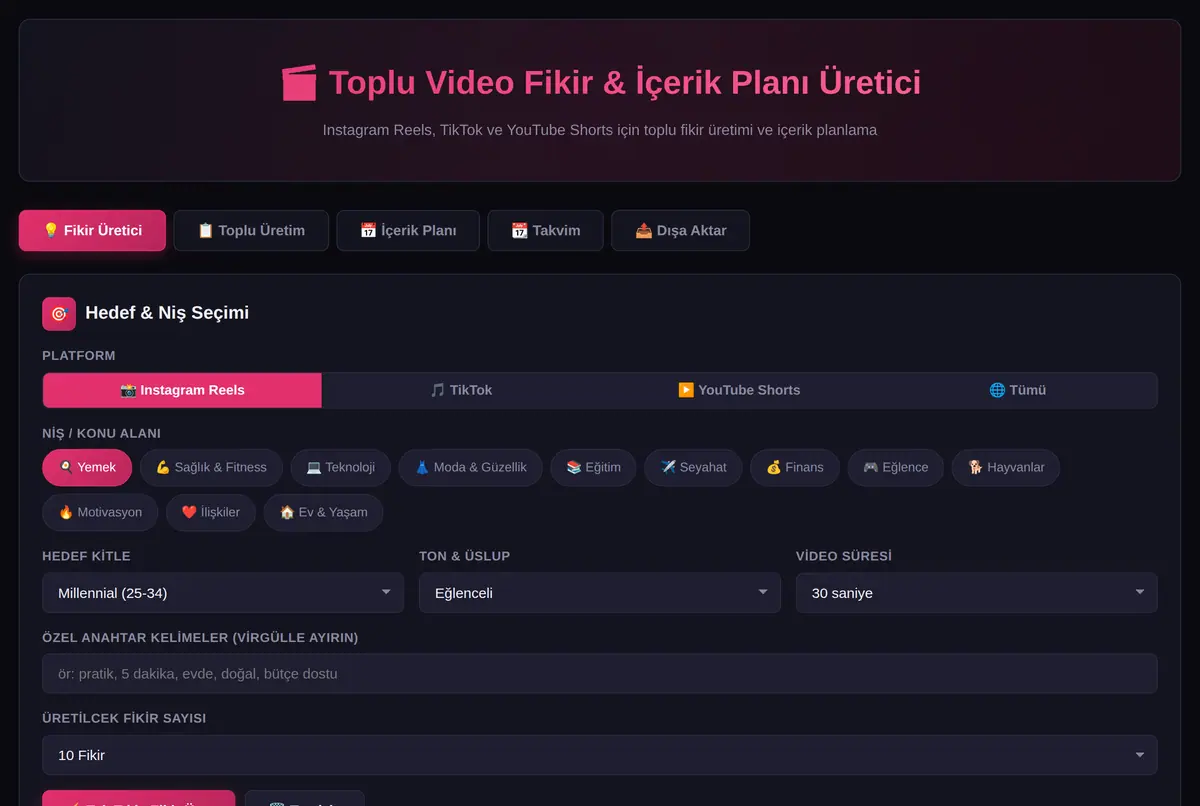Go to the Takvim tab
The width and height of the screenshot is (1200, 806).
(x=545, y=230)
